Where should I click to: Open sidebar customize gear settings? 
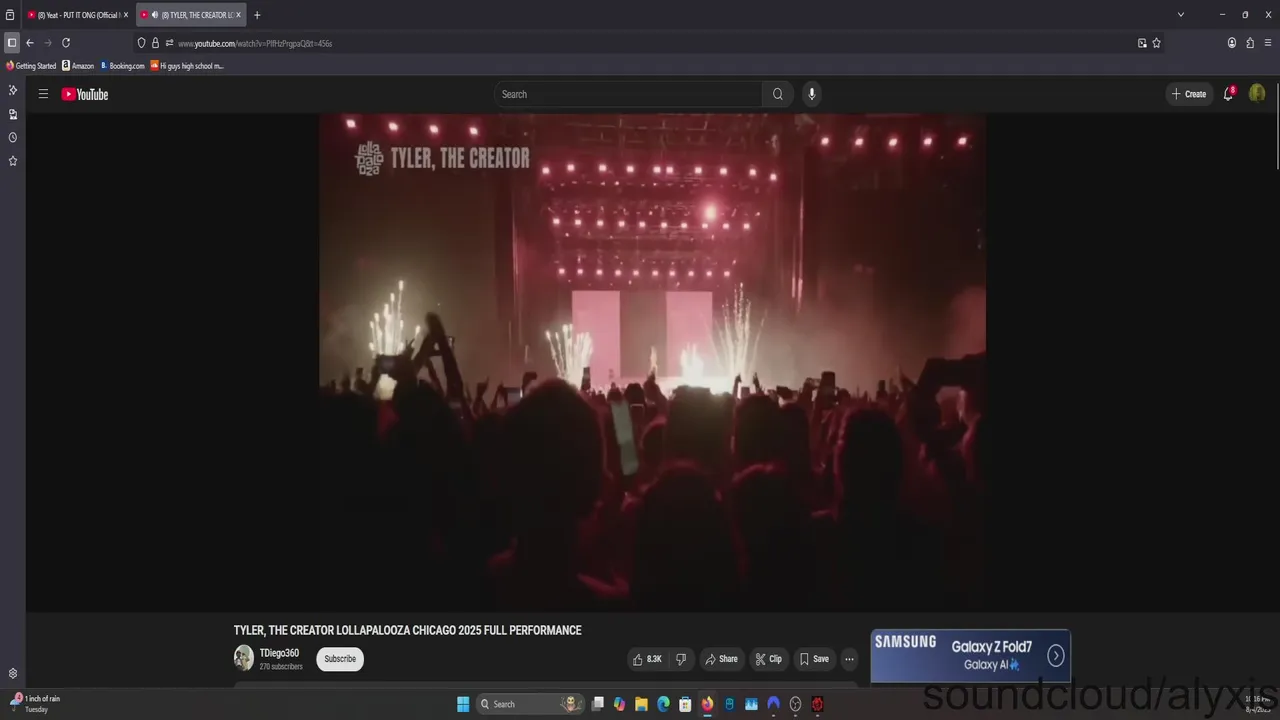(13, 673)
